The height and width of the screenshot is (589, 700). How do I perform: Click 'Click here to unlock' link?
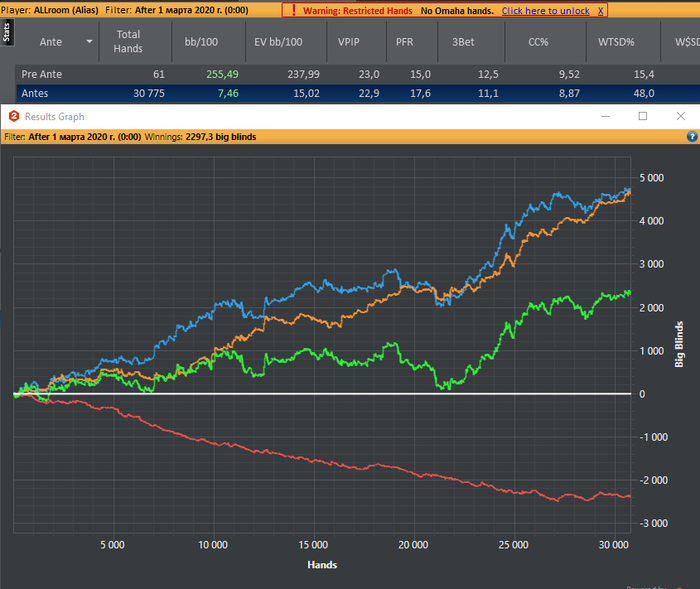pos(546,11)
